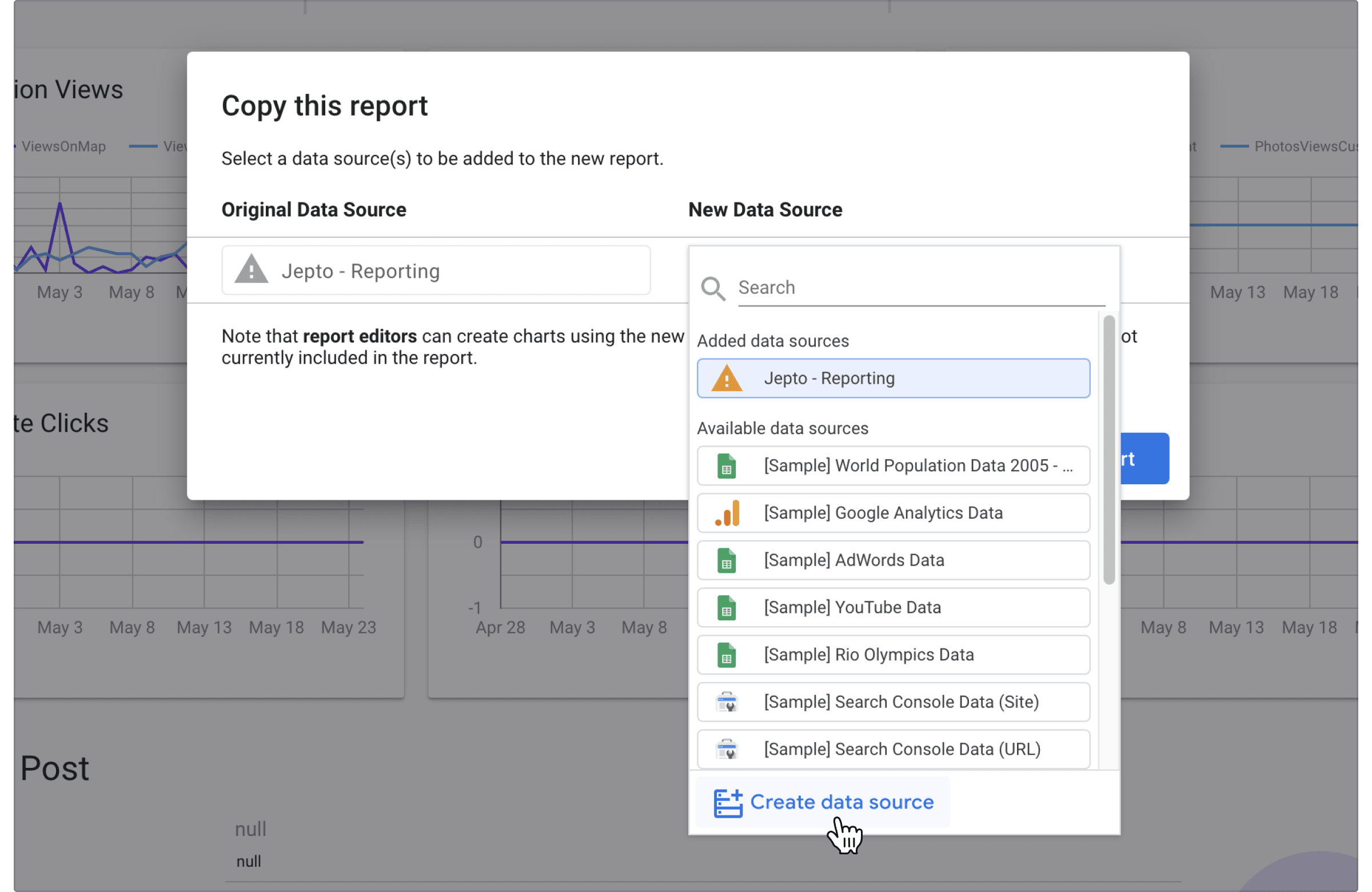Click the blue Copy Report button
The height and width of the screenshot is (892, 1372).
pos(1144,459)
